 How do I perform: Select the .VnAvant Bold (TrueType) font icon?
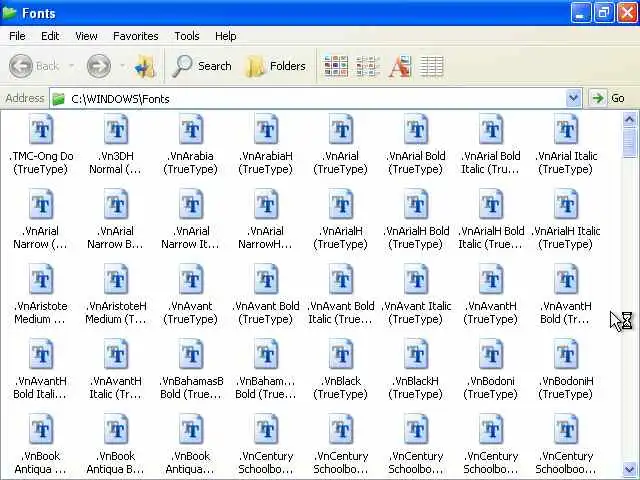(266, 279)
